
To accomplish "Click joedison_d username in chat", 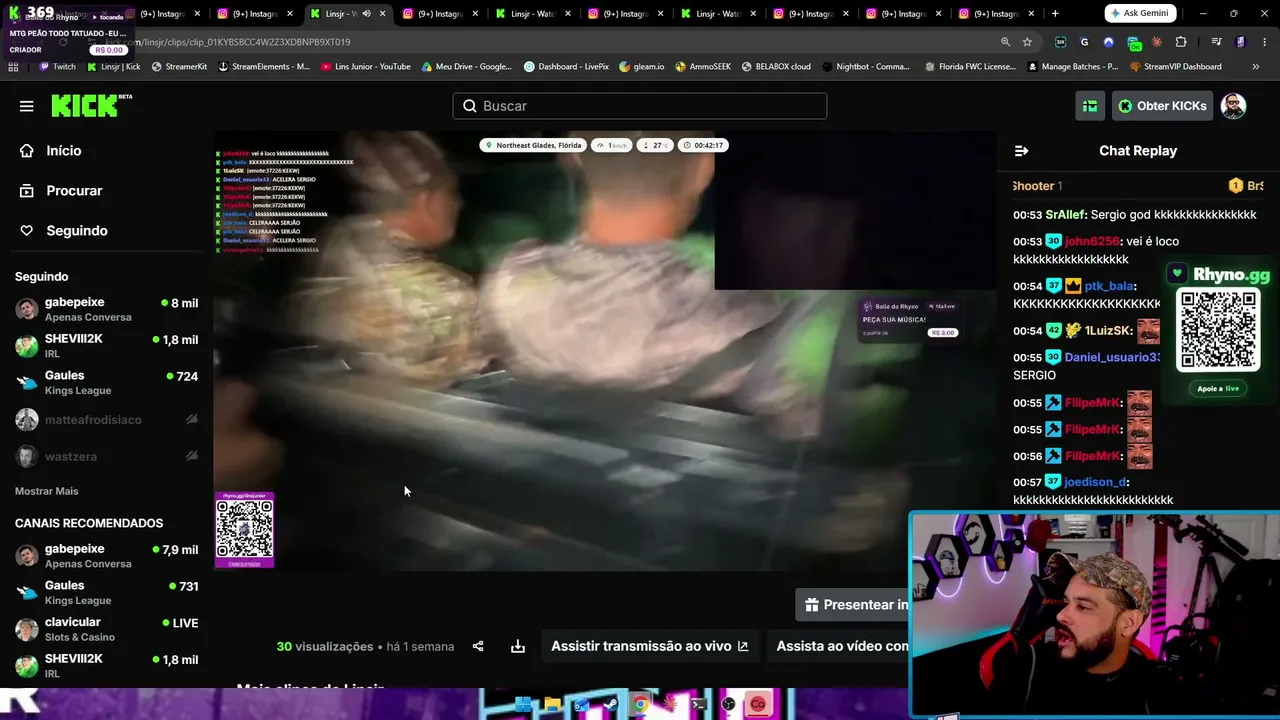I will point(1096,482).
